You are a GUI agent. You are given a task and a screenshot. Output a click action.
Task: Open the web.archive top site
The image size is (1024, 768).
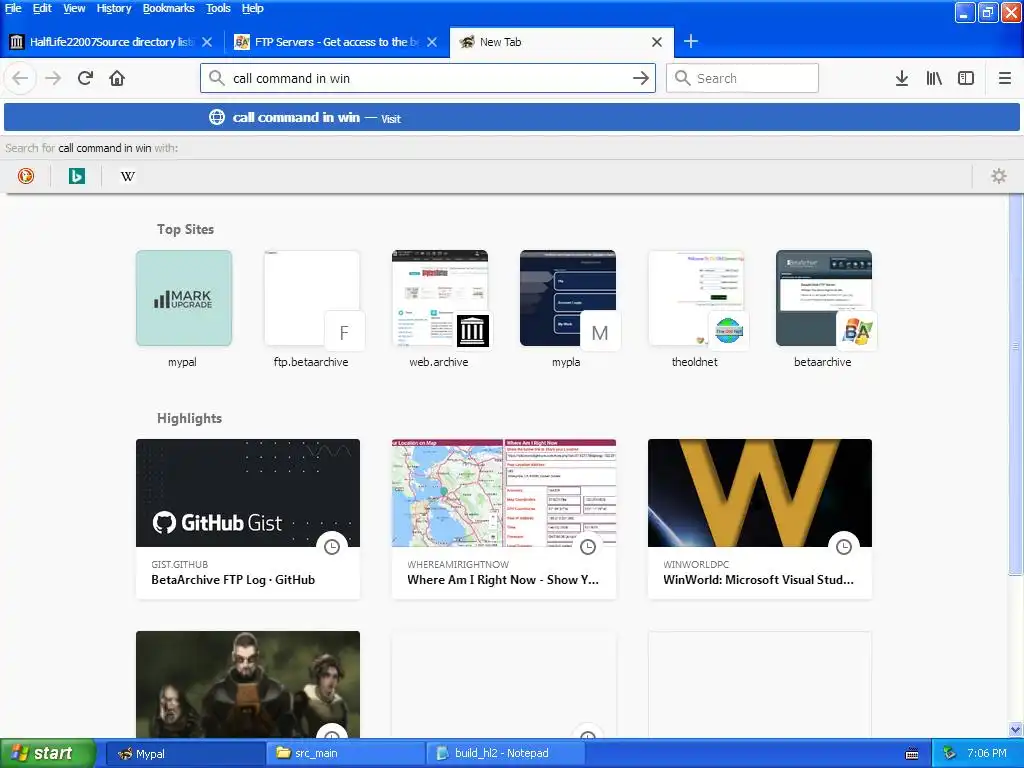click(x=440, y=298)
